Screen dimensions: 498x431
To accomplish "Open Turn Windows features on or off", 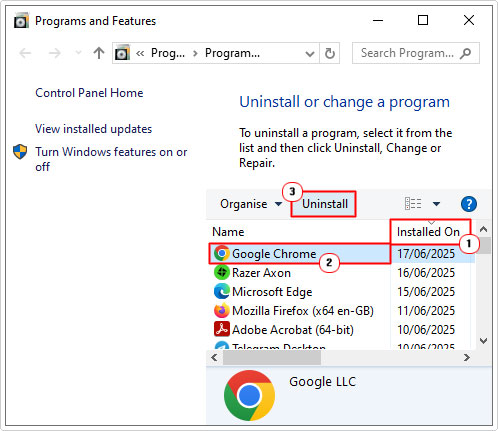I will point(111,159).
